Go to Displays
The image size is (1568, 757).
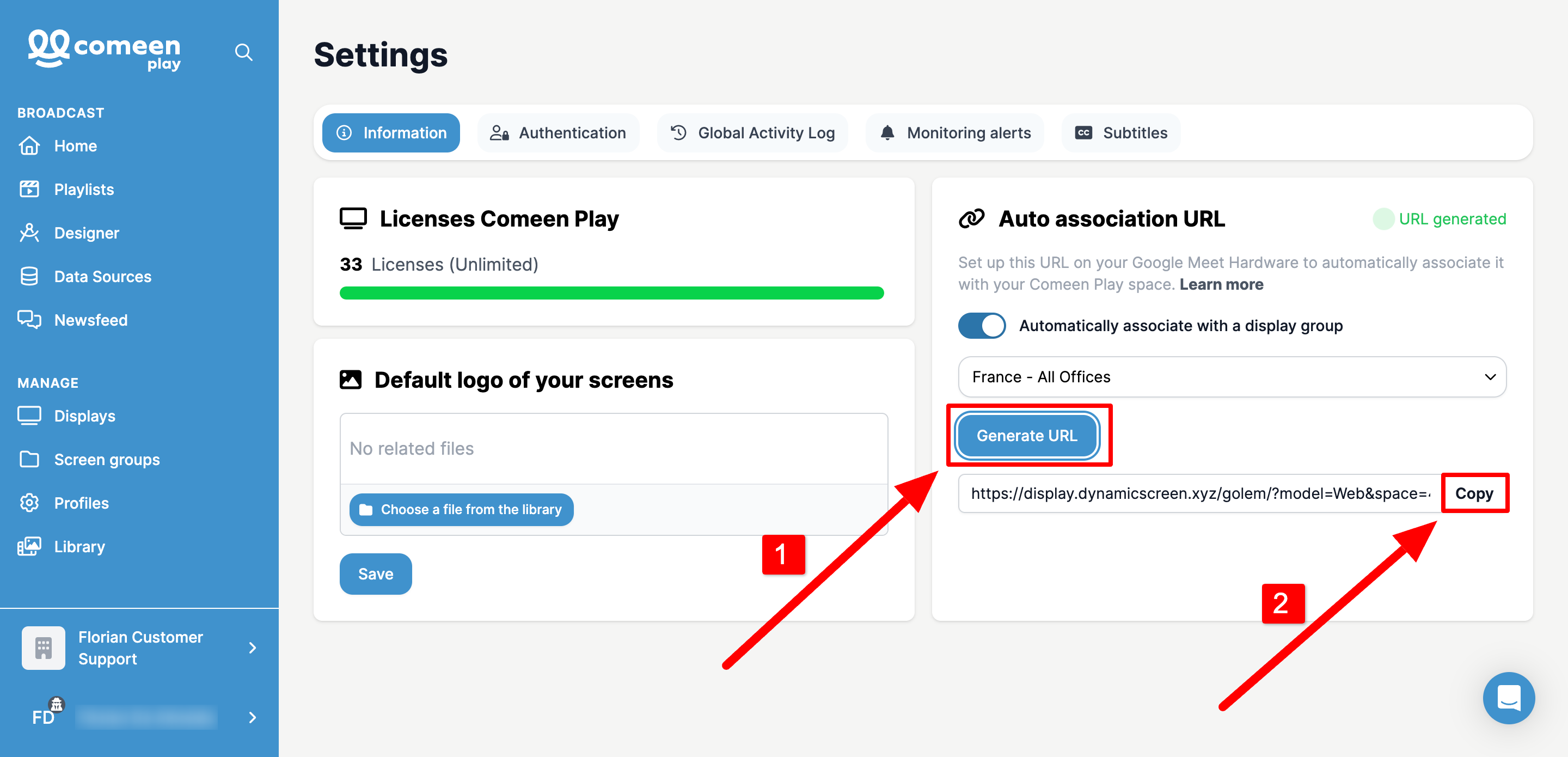click(84, 416)
